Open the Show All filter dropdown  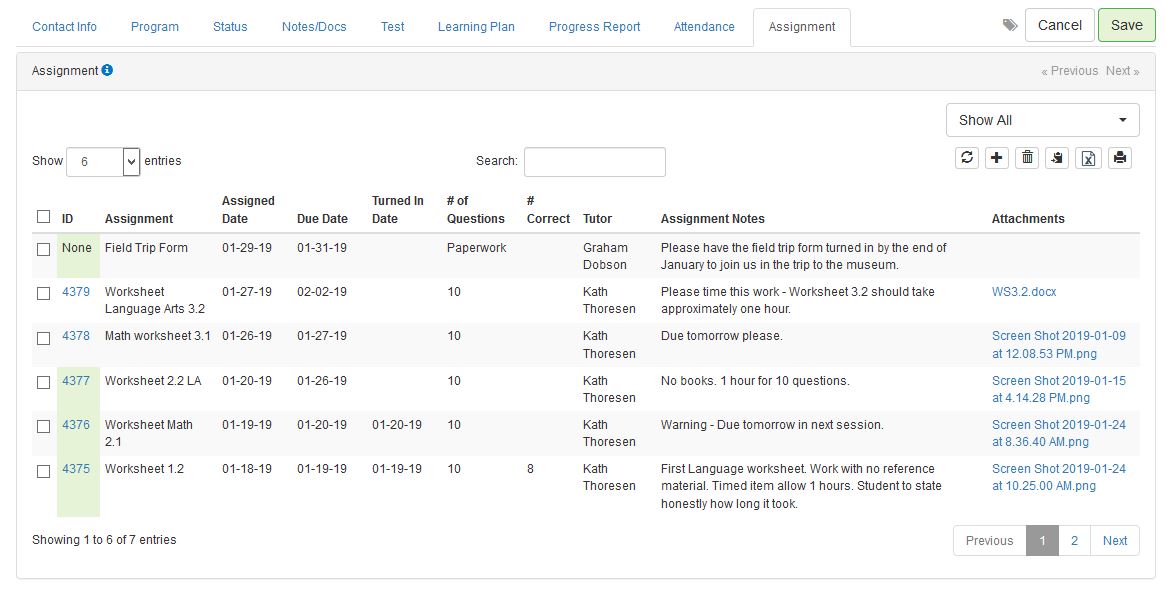click(1043, 120)
